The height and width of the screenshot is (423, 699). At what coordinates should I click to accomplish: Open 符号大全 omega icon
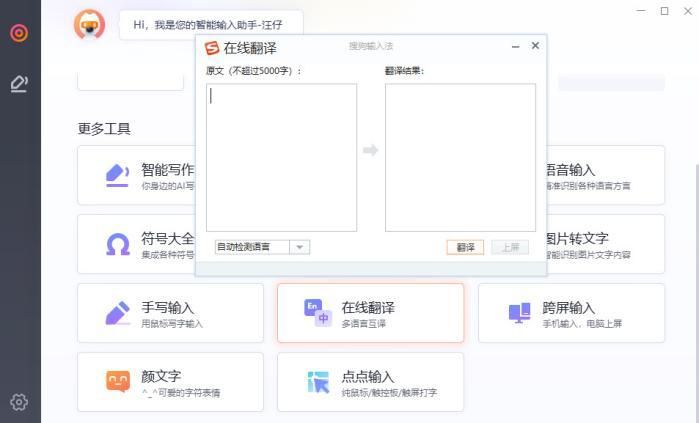click(x=118, y=244)
